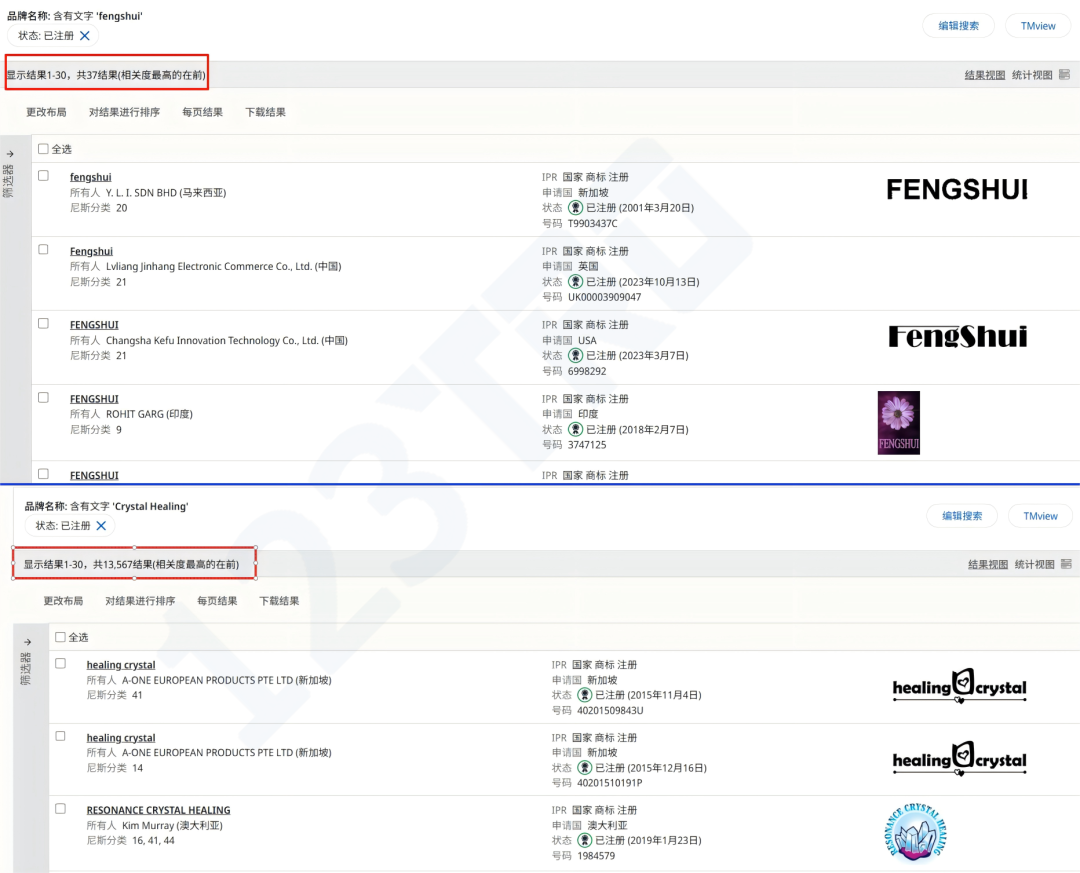Open Change Layout menu in Crystal Healing results

pyautogui.click(x=63, y=601)
